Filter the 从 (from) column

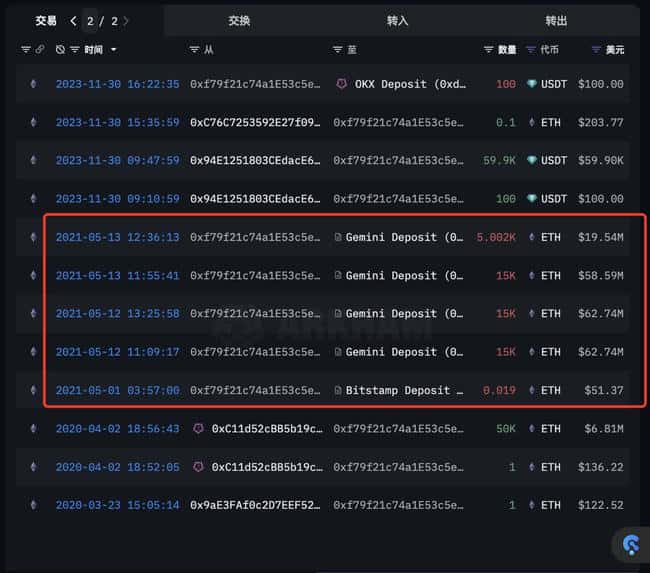click(194, 50)
